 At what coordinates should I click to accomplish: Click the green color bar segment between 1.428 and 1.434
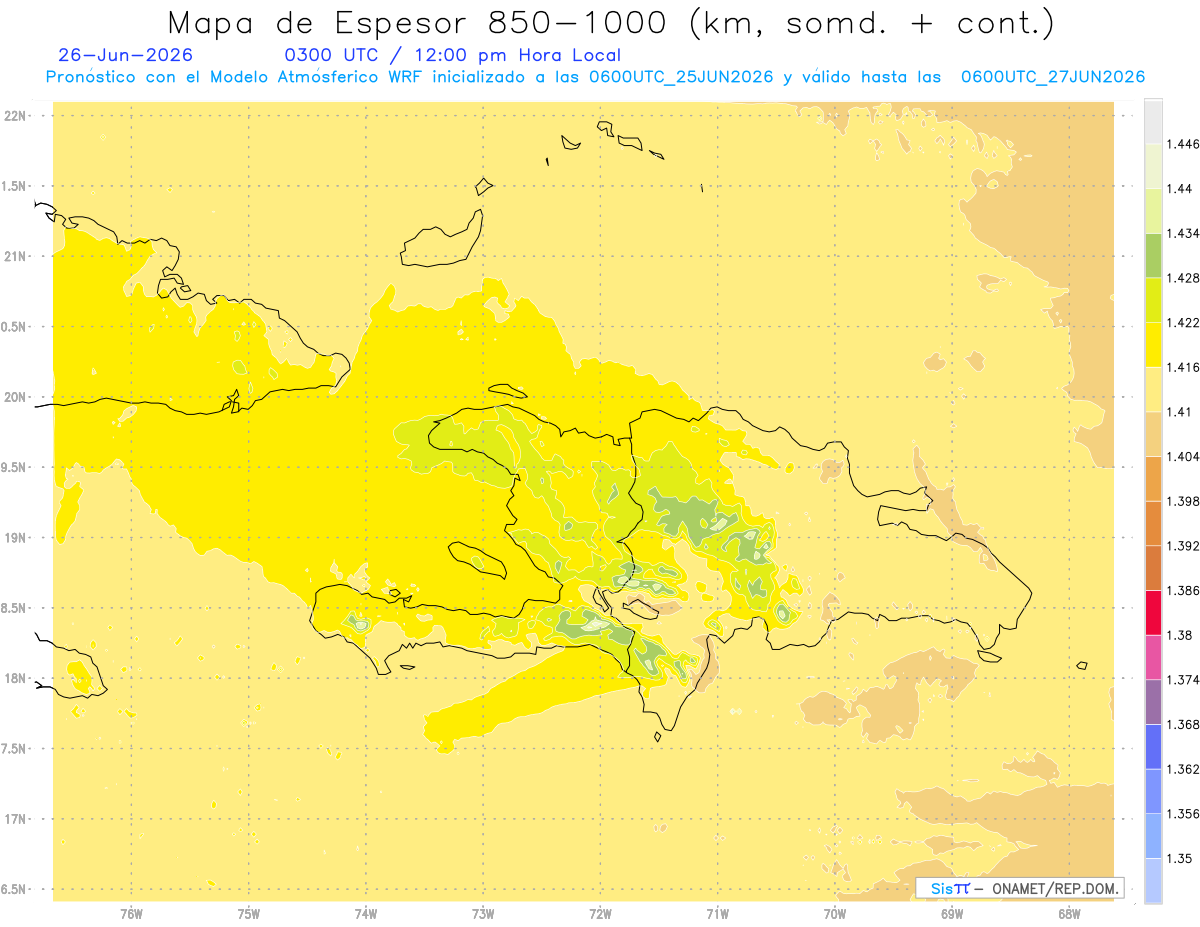coord(1153,255)
